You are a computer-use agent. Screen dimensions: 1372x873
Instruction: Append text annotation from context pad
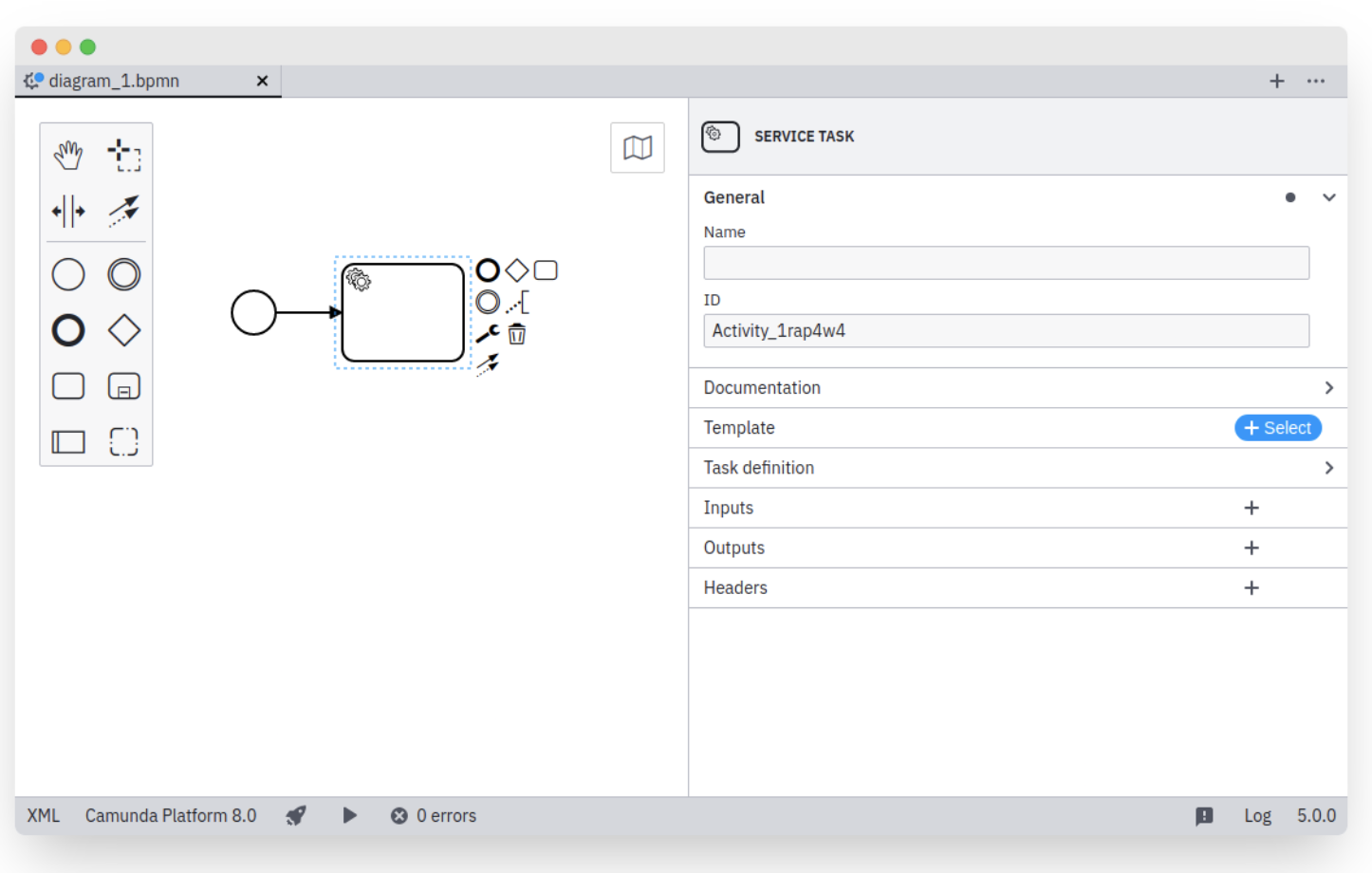click(517, 303)
